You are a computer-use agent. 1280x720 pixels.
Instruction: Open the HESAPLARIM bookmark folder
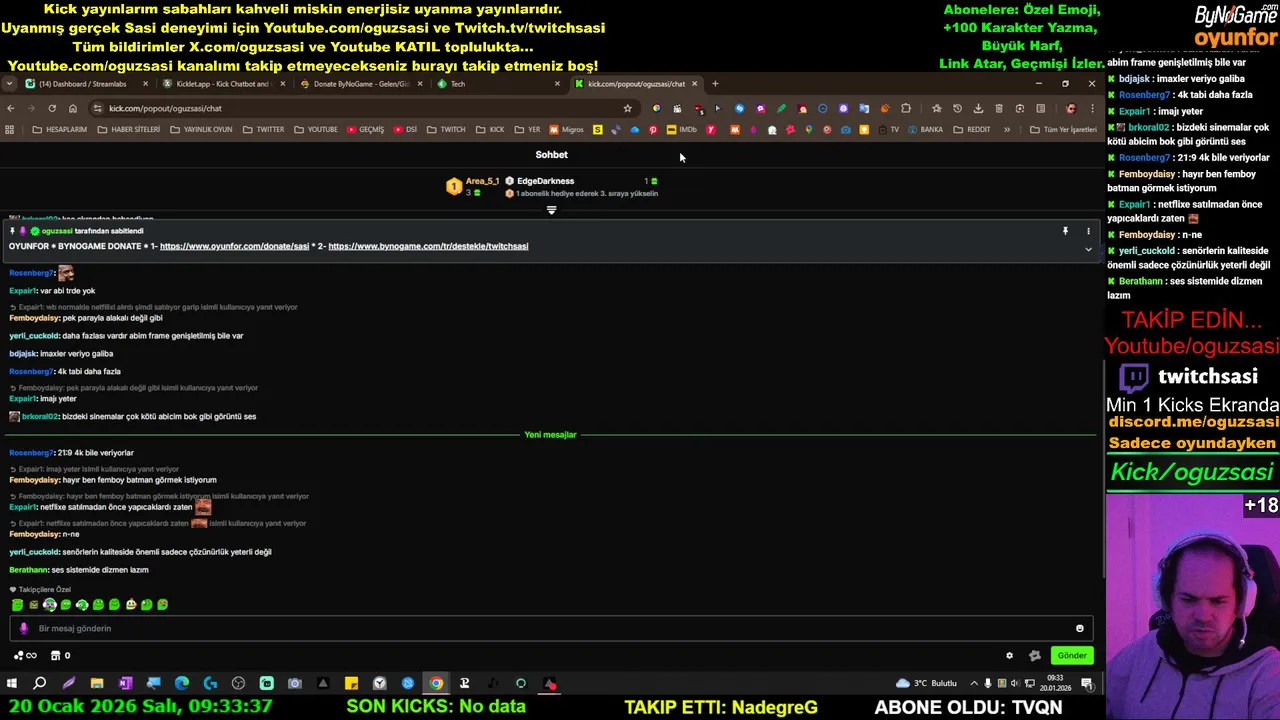pos(59,130)
